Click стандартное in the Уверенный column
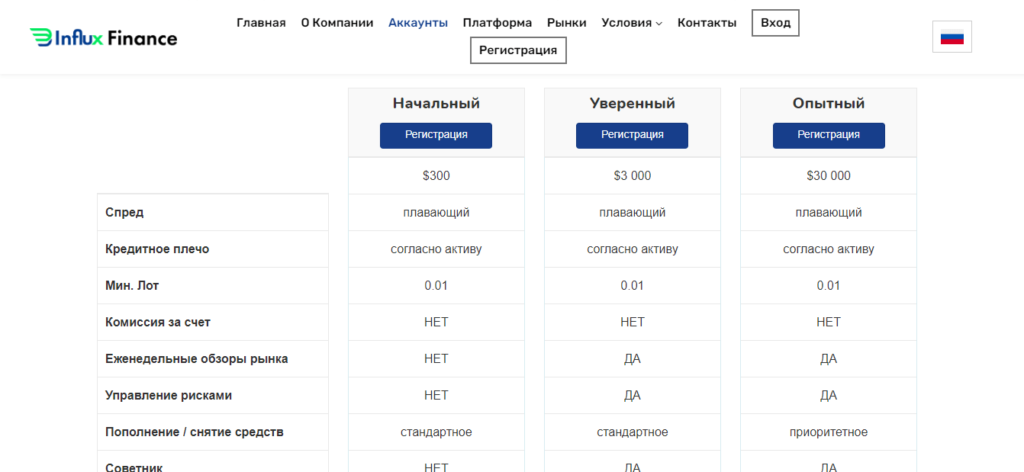Image resolution: width=1024 pixels, height=472 pixels. 632,432
